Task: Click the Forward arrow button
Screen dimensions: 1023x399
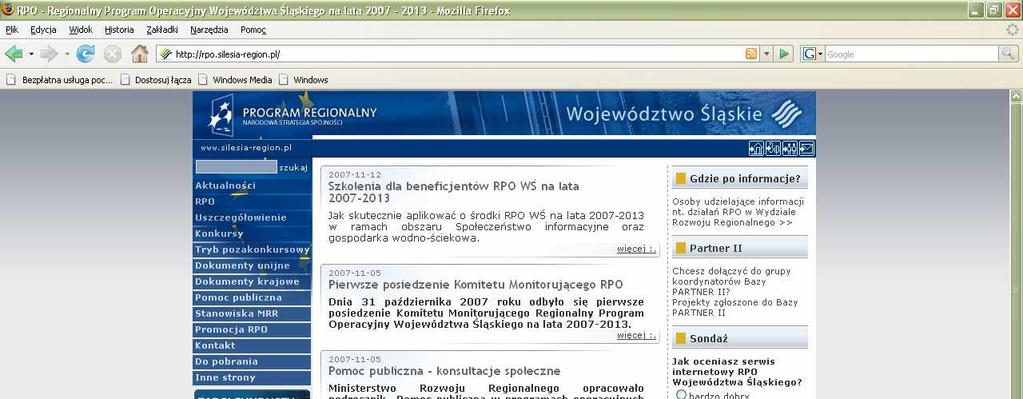Action: click(49, 54)
